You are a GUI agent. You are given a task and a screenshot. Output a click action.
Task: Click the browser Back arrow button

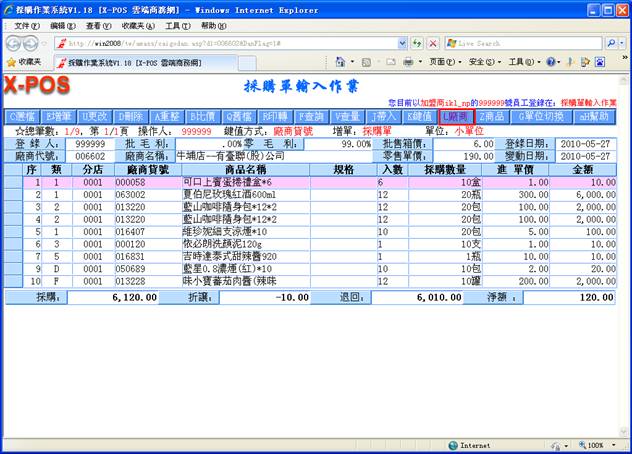15,43
